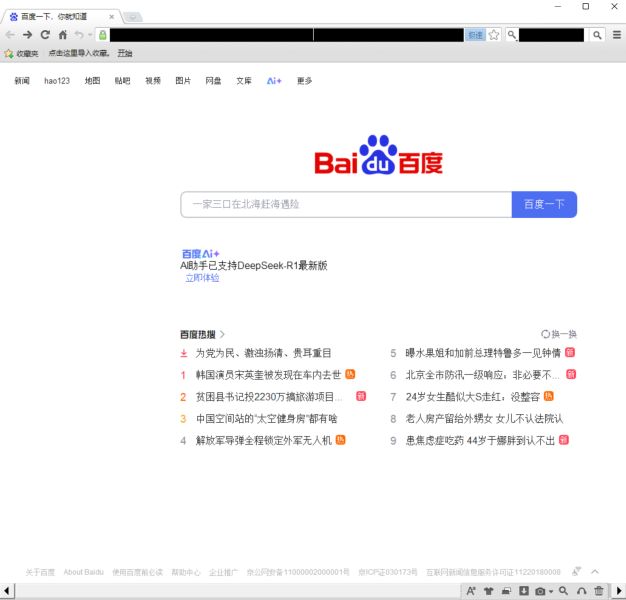Open the Ai+ navigation item

[274, 81]
